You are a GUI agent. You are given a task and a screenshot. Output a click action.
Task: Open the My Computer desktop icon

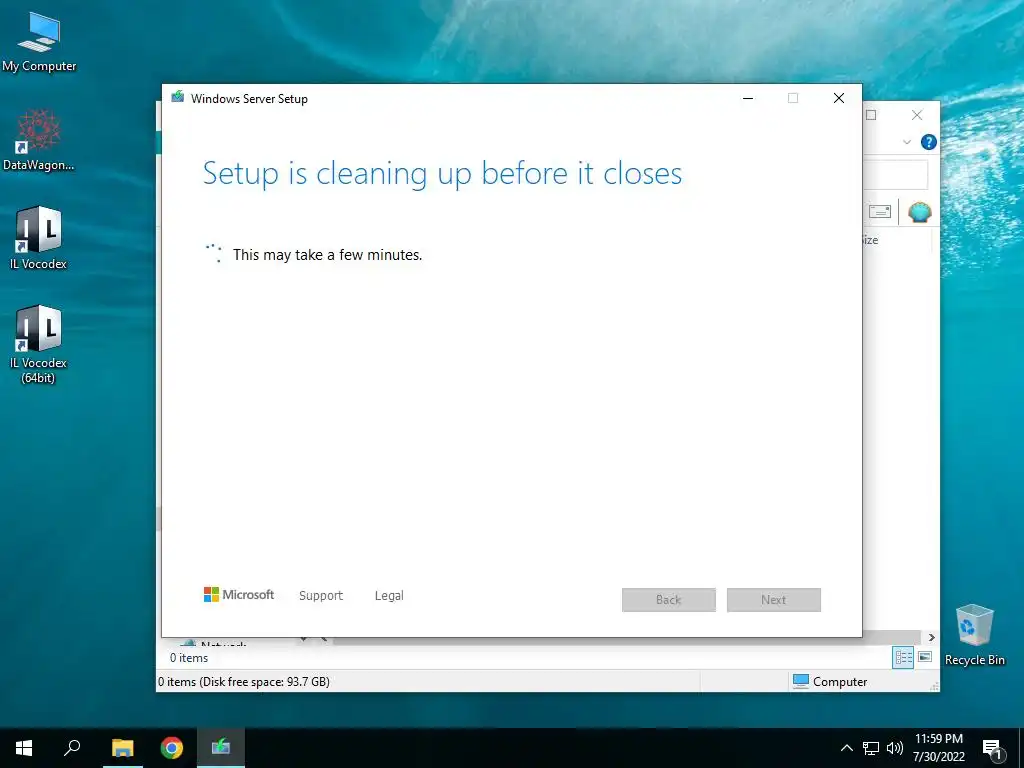[39, 42]
